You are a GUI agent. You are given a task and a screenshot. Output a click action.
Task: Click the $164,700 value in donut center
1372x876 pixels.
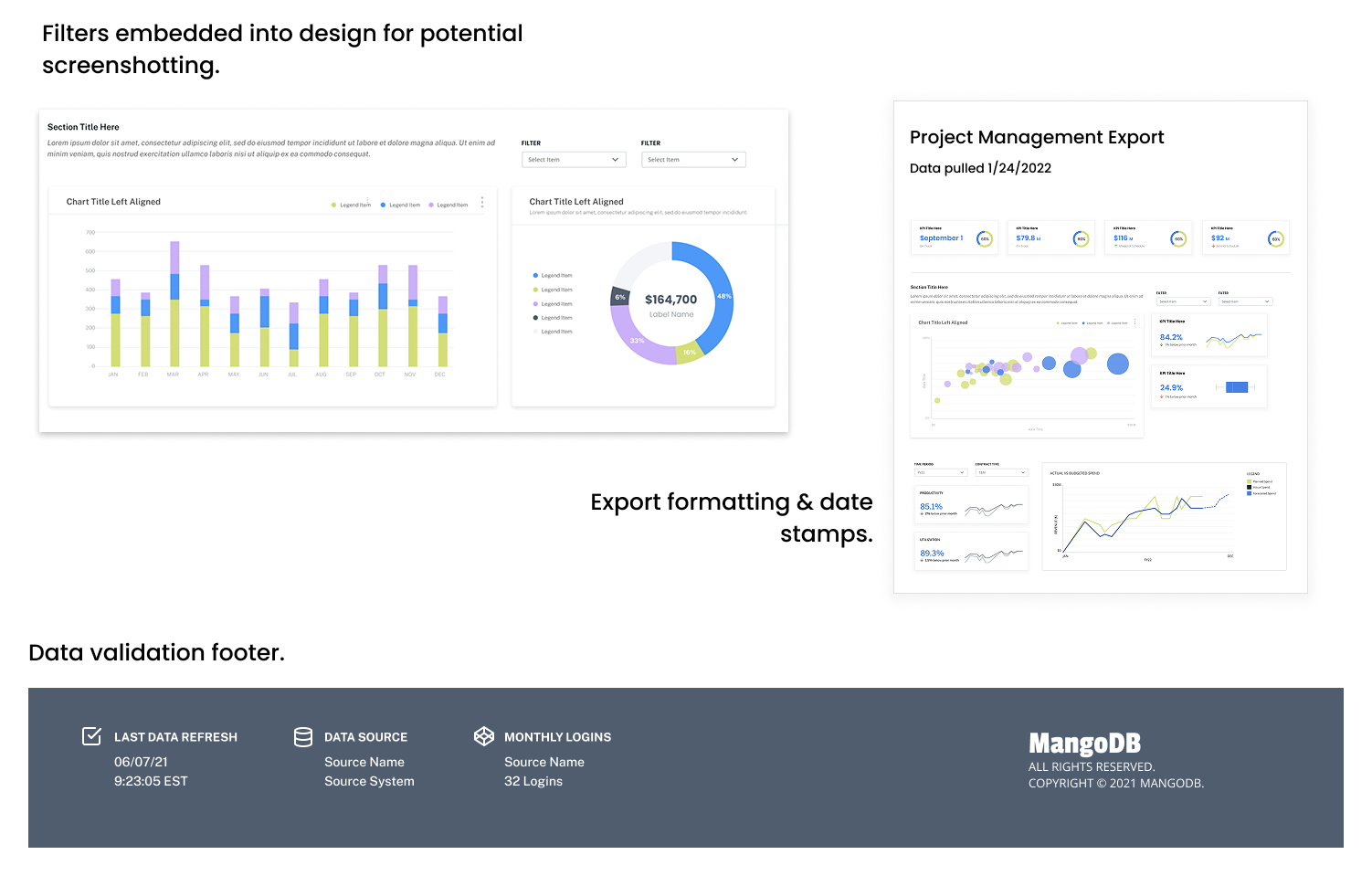coord(670,300)
